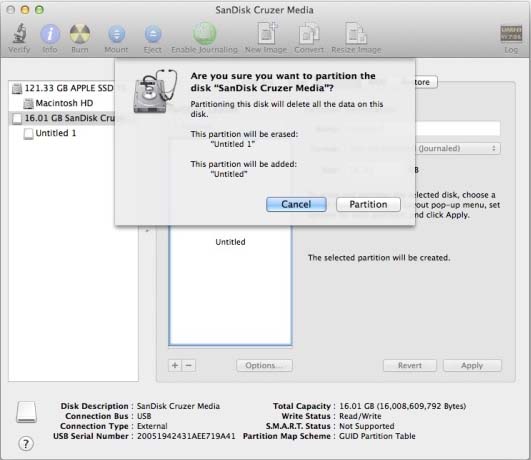Click the window title SanDisk Cruzer Media

[x=264, y=10]
